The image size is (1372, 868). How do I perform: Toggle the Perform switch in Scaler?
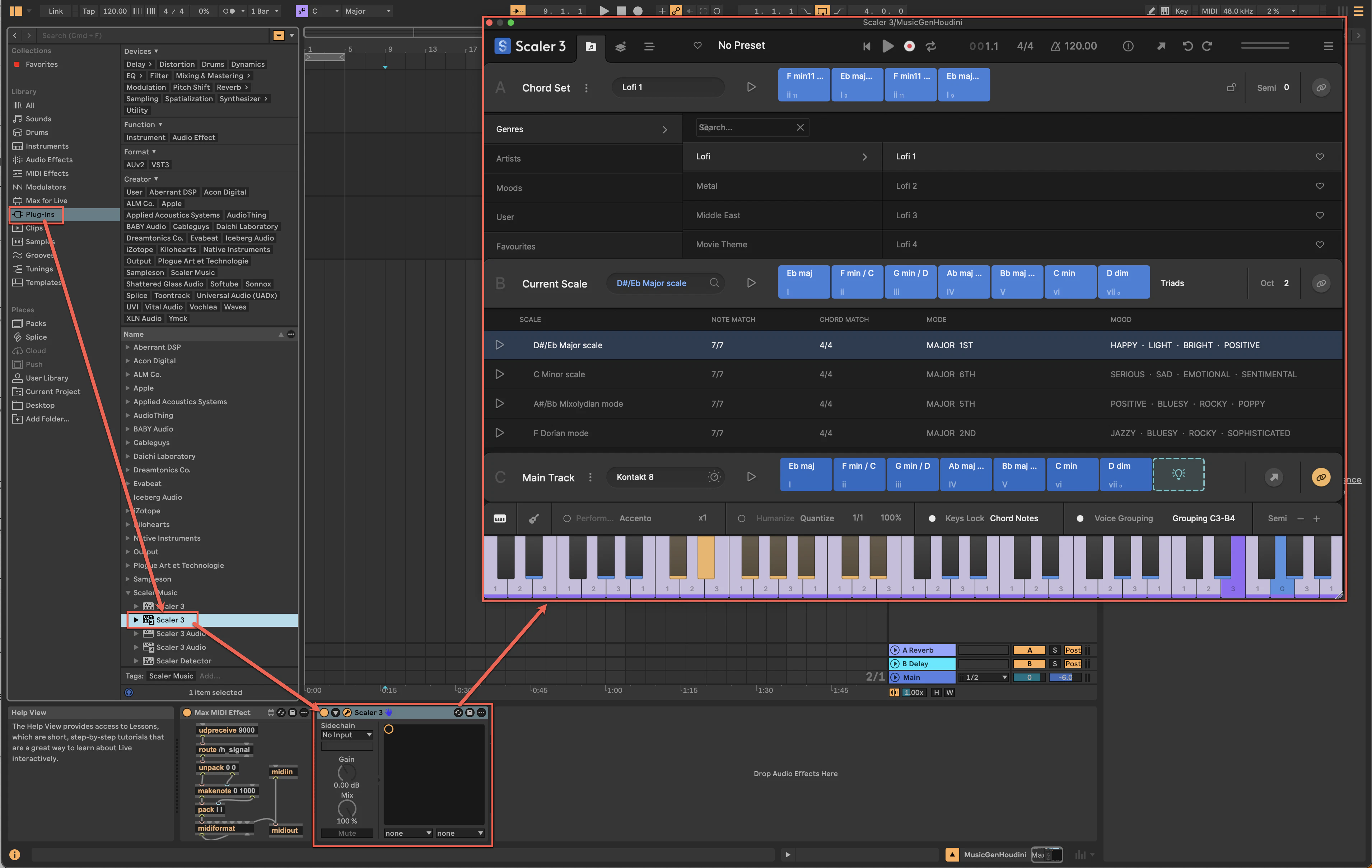566,519
